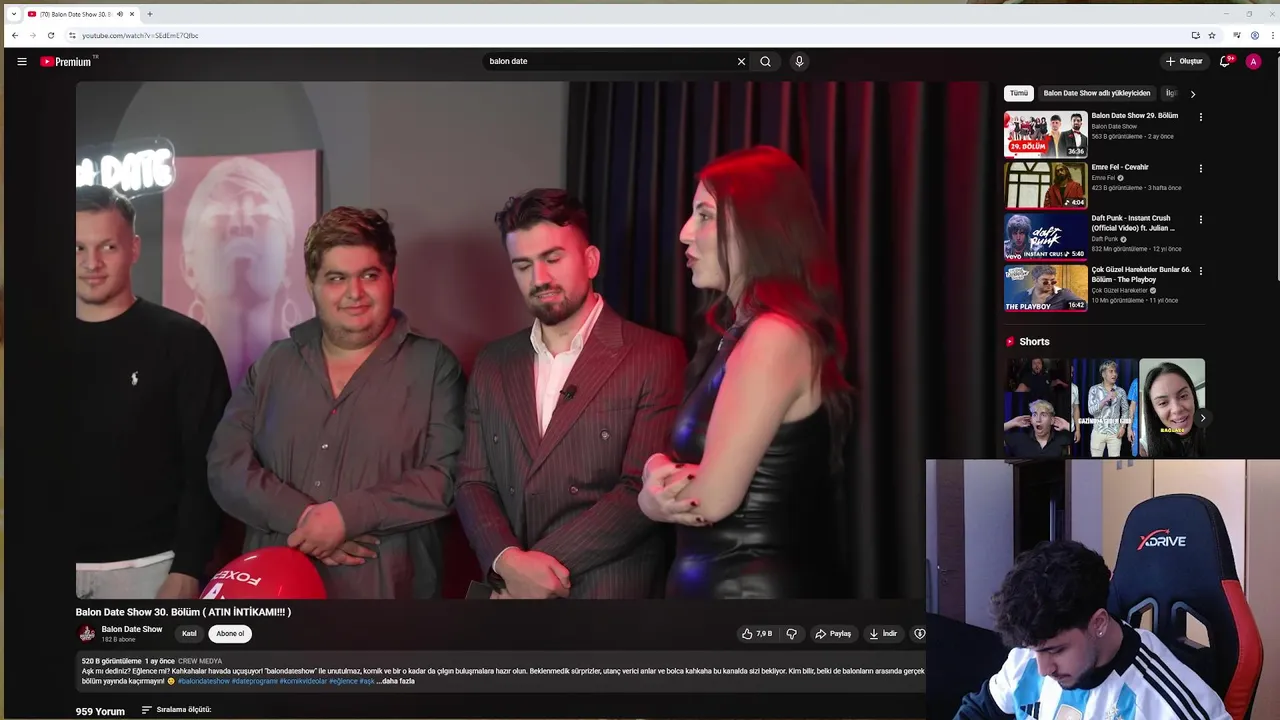The width and height of the screenshot is (1280, 720).
Task: Dislike the video with the thumbs-down
Action: point(791,634)
